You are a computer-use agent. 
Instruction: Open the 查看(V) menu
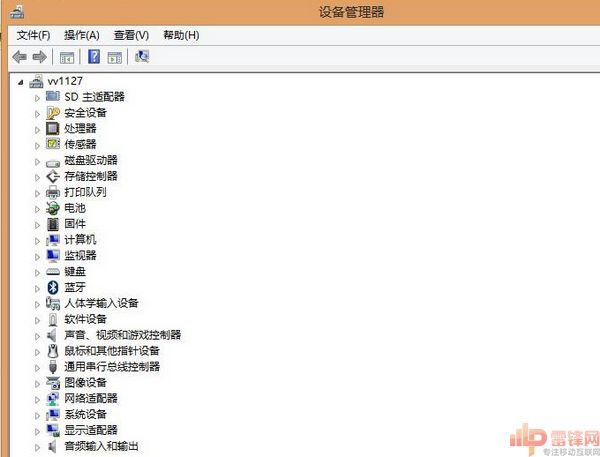131,35
